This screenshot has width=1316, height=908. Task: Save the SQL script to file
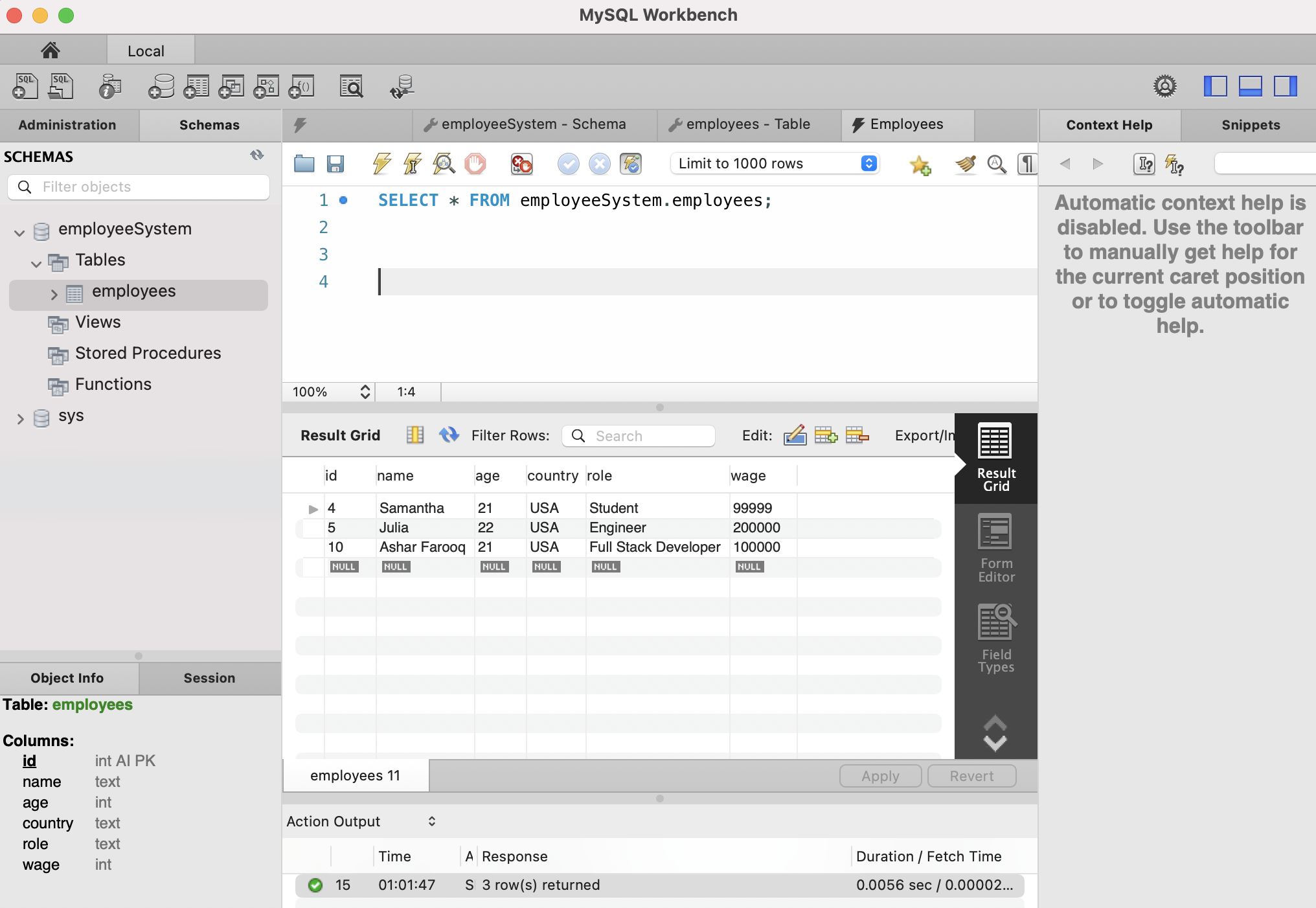pos(335,164)
